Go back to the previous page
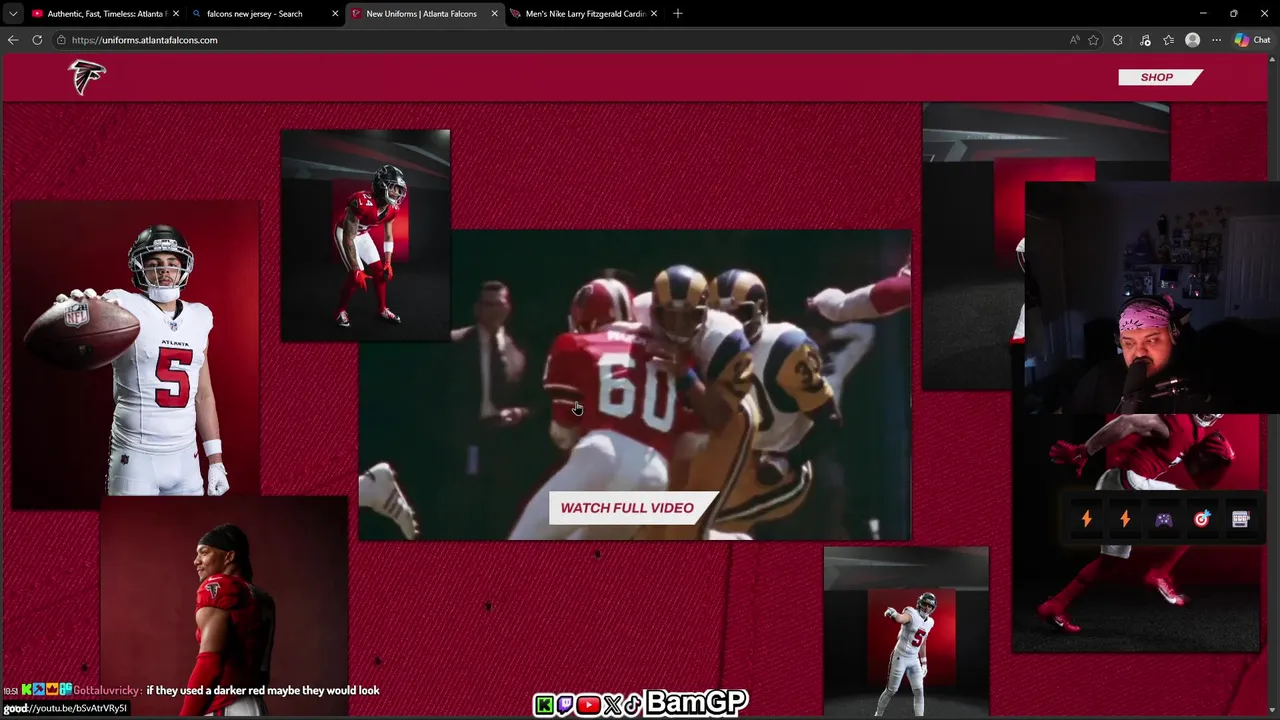Viewport: 1280px width, 720px height. click(13, 40)
